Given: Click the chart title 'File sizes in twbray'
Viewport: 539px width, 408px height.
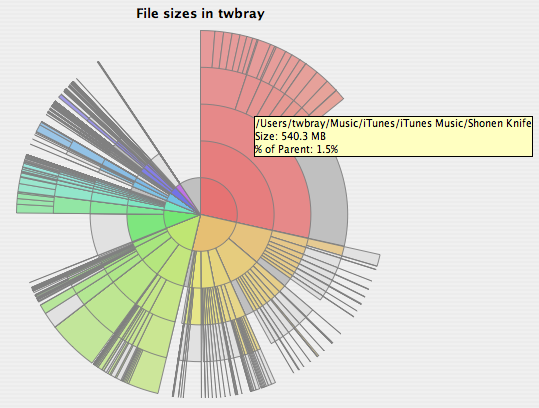Looking at the screenshot, I should pos(200,14).
